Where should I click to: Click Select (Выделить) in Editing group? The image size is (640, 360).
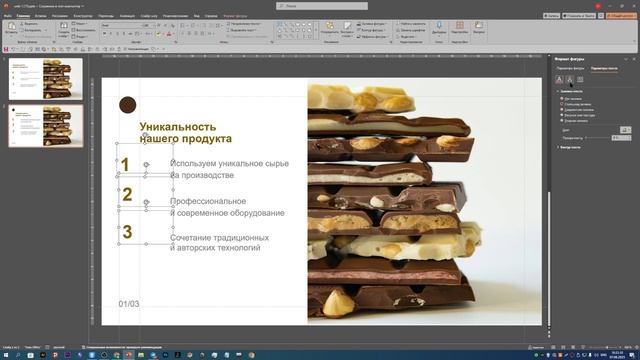tap(406, 37)
